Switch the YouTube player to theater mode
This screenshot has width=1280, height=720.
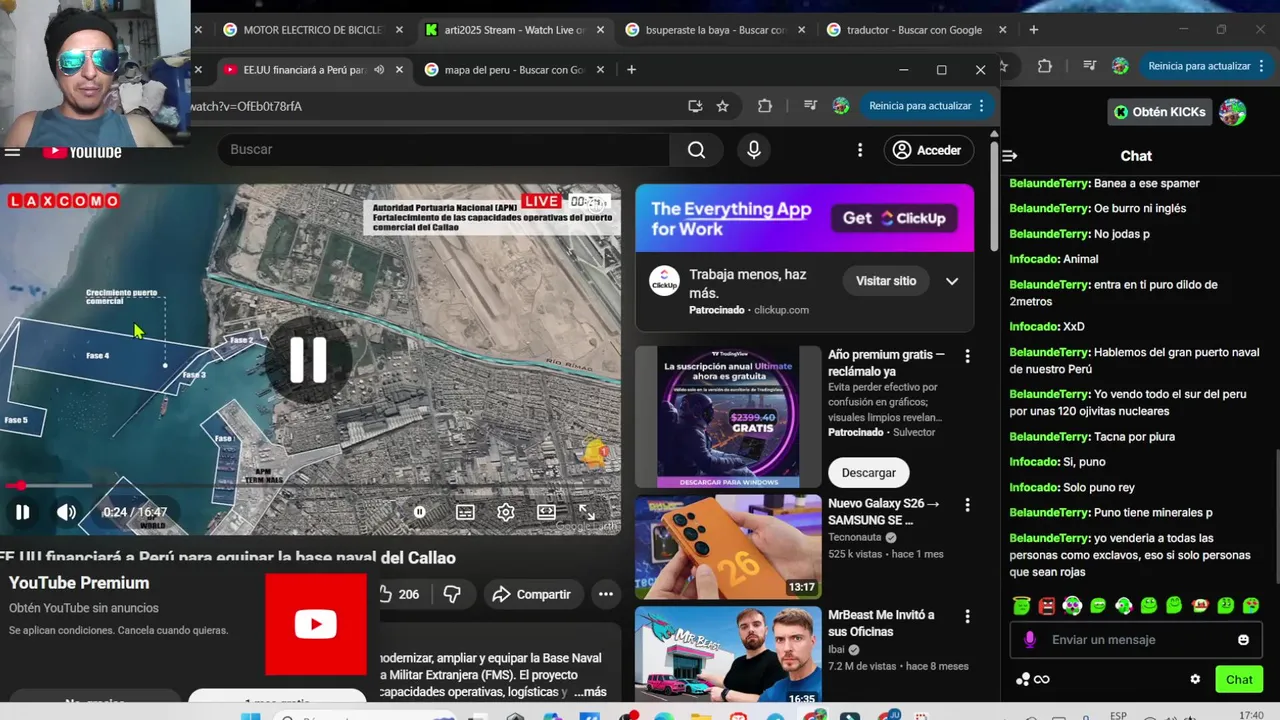point(546,512)
